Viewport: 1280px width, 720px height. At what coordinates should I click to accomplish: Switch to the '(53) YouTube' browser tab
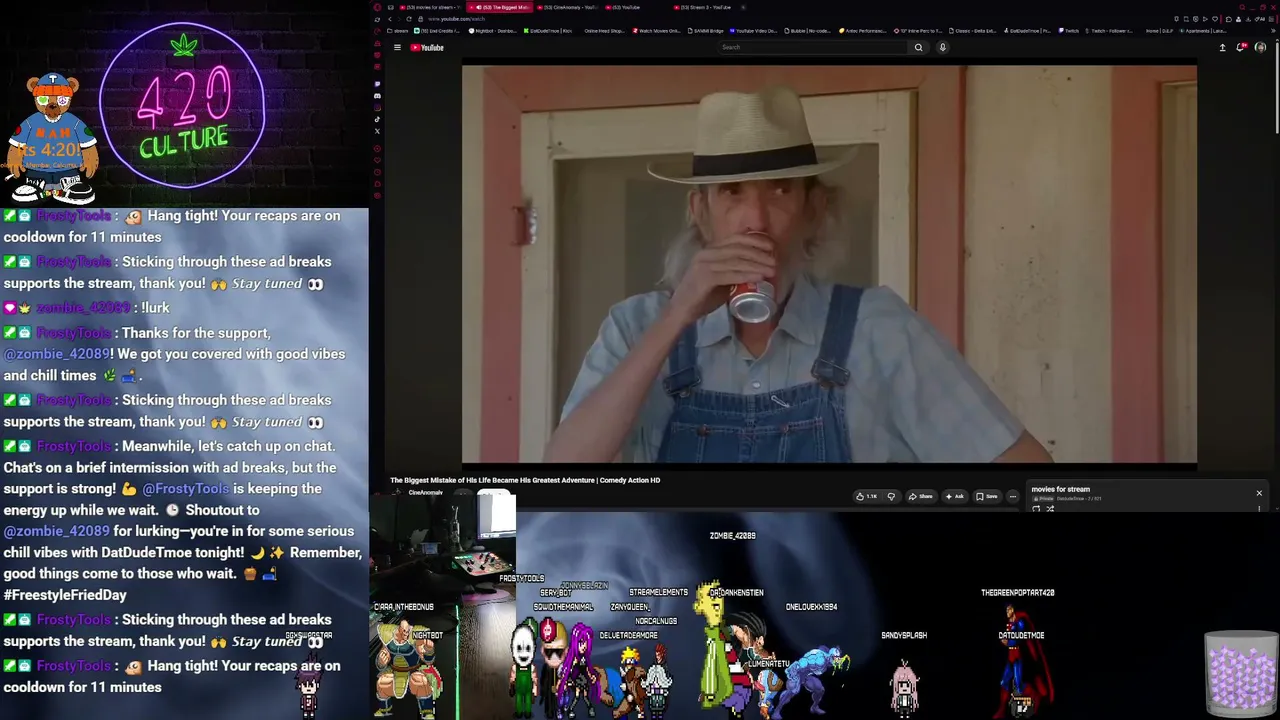point(625,7)
